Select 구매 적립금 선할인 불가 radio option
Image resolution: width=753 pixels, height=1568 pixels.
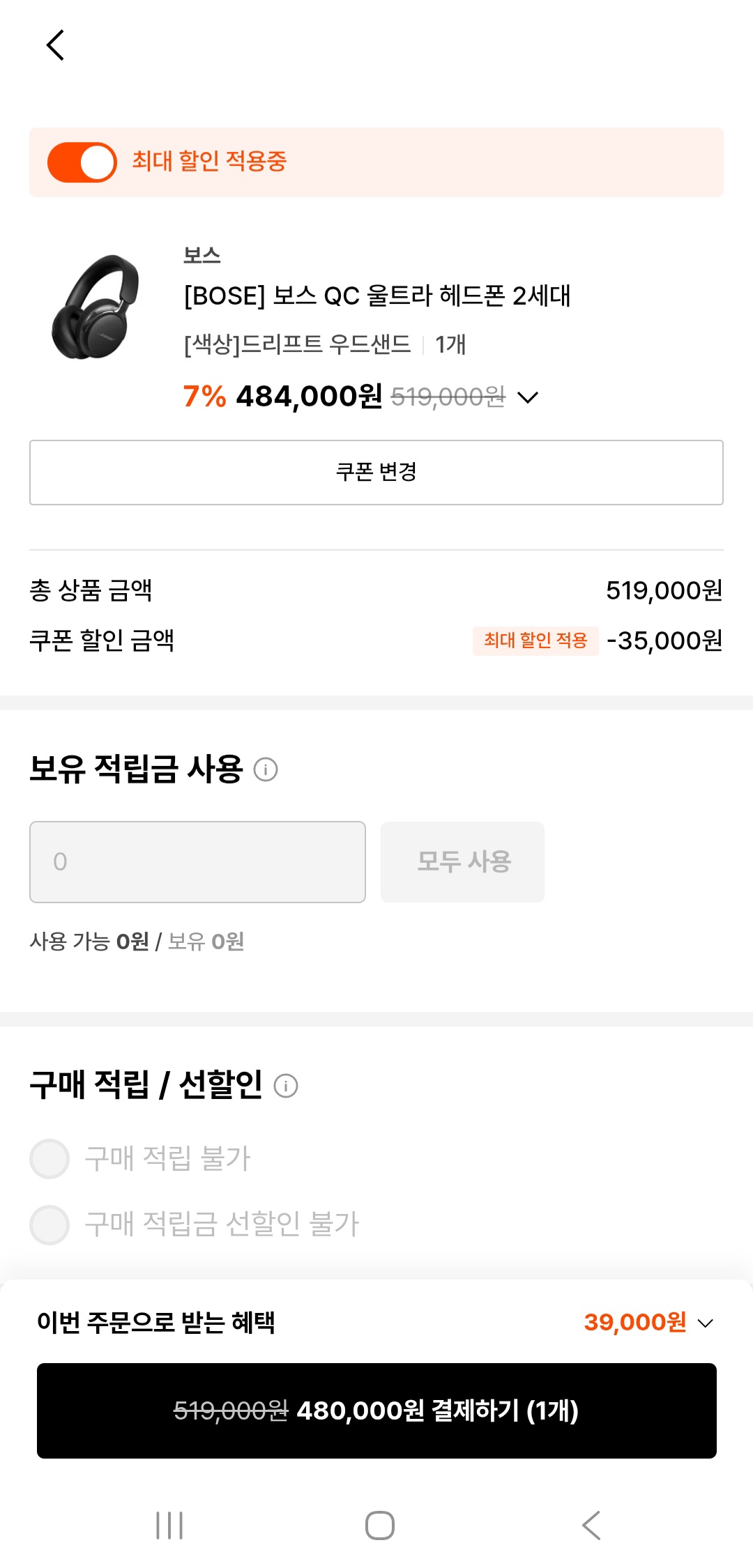tap(50, 1224)
